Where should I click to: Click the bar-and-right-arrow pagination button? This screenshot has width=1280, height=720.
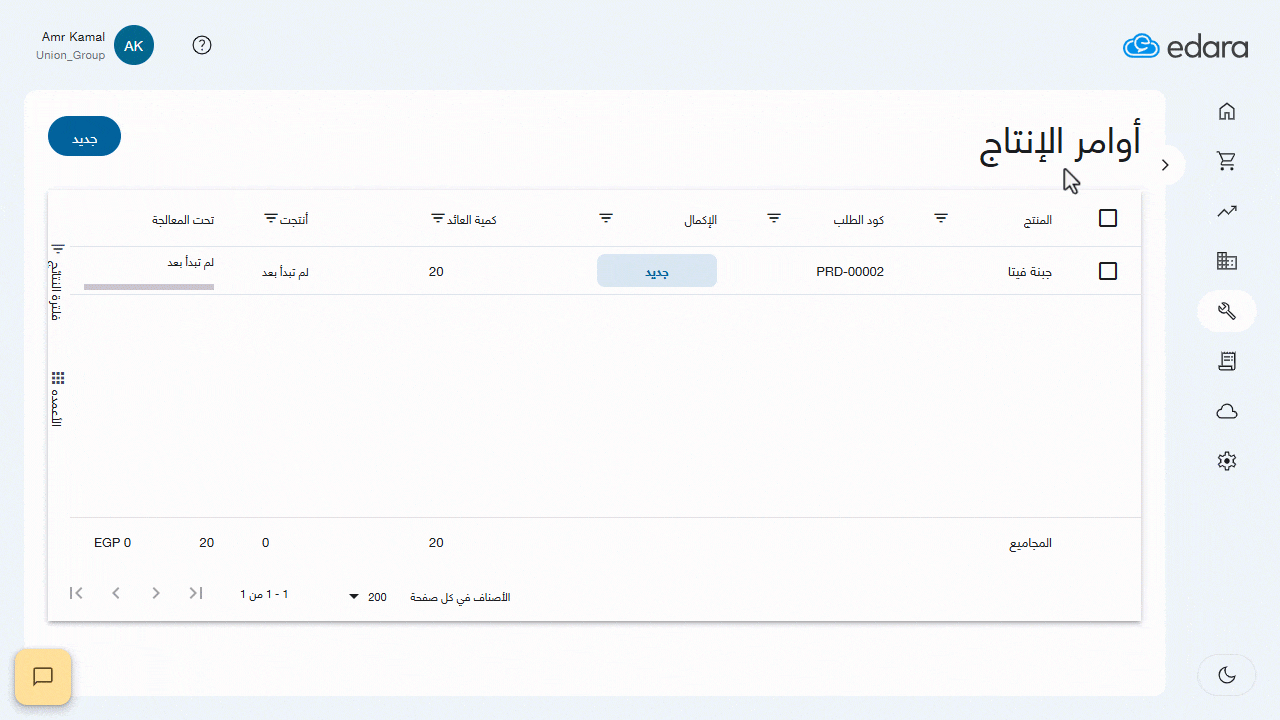tap(196, 593)
